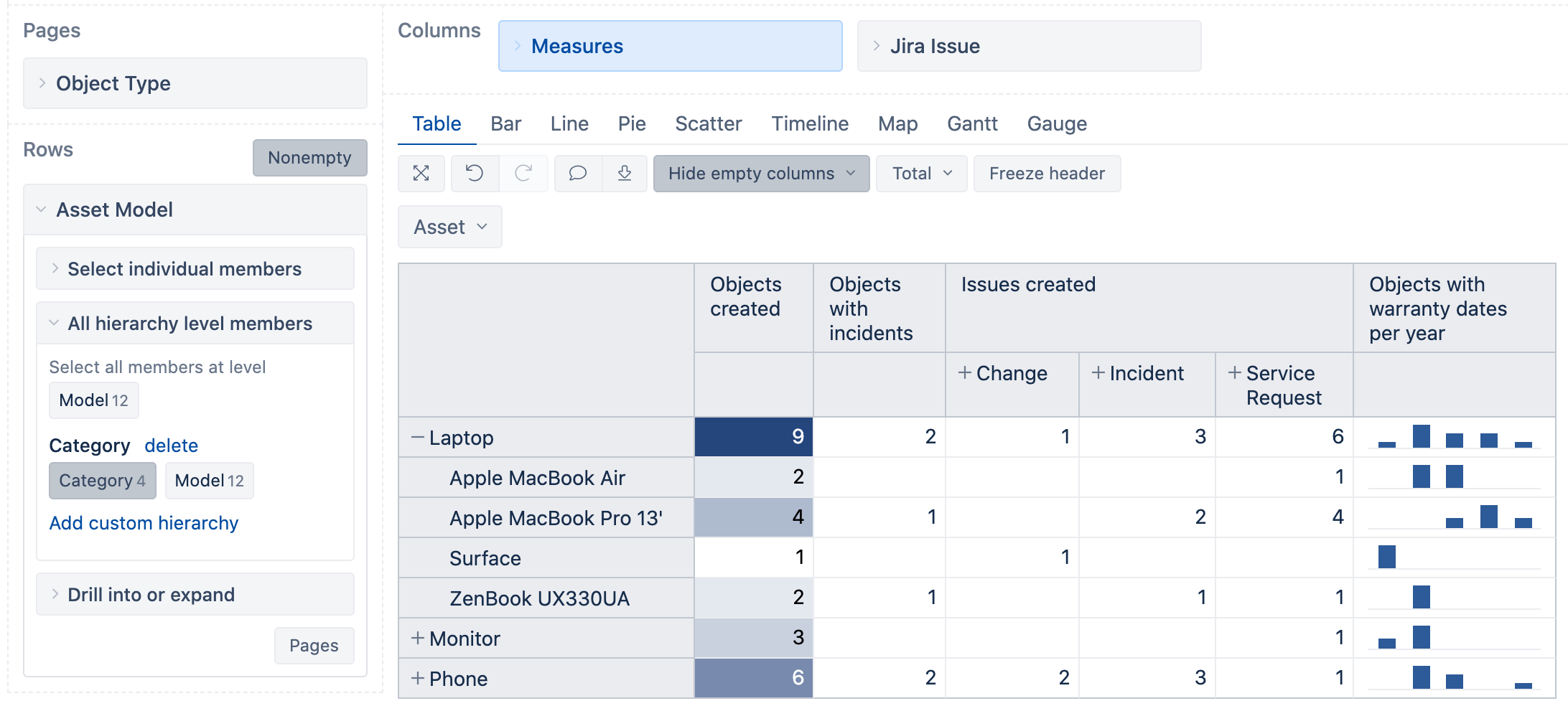Open the comment speech bubble icon
Screen dimensions: 1568x706
pyautogui.click(x=578, y=174)
